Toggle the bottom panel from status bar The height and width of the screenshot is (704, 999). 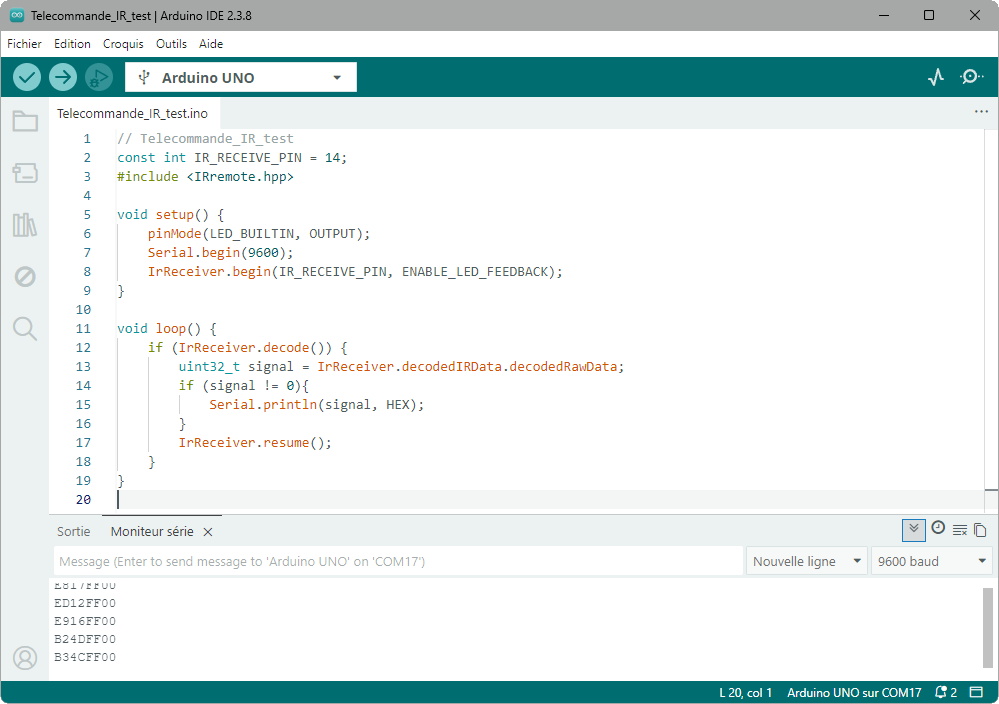(976, 692)
